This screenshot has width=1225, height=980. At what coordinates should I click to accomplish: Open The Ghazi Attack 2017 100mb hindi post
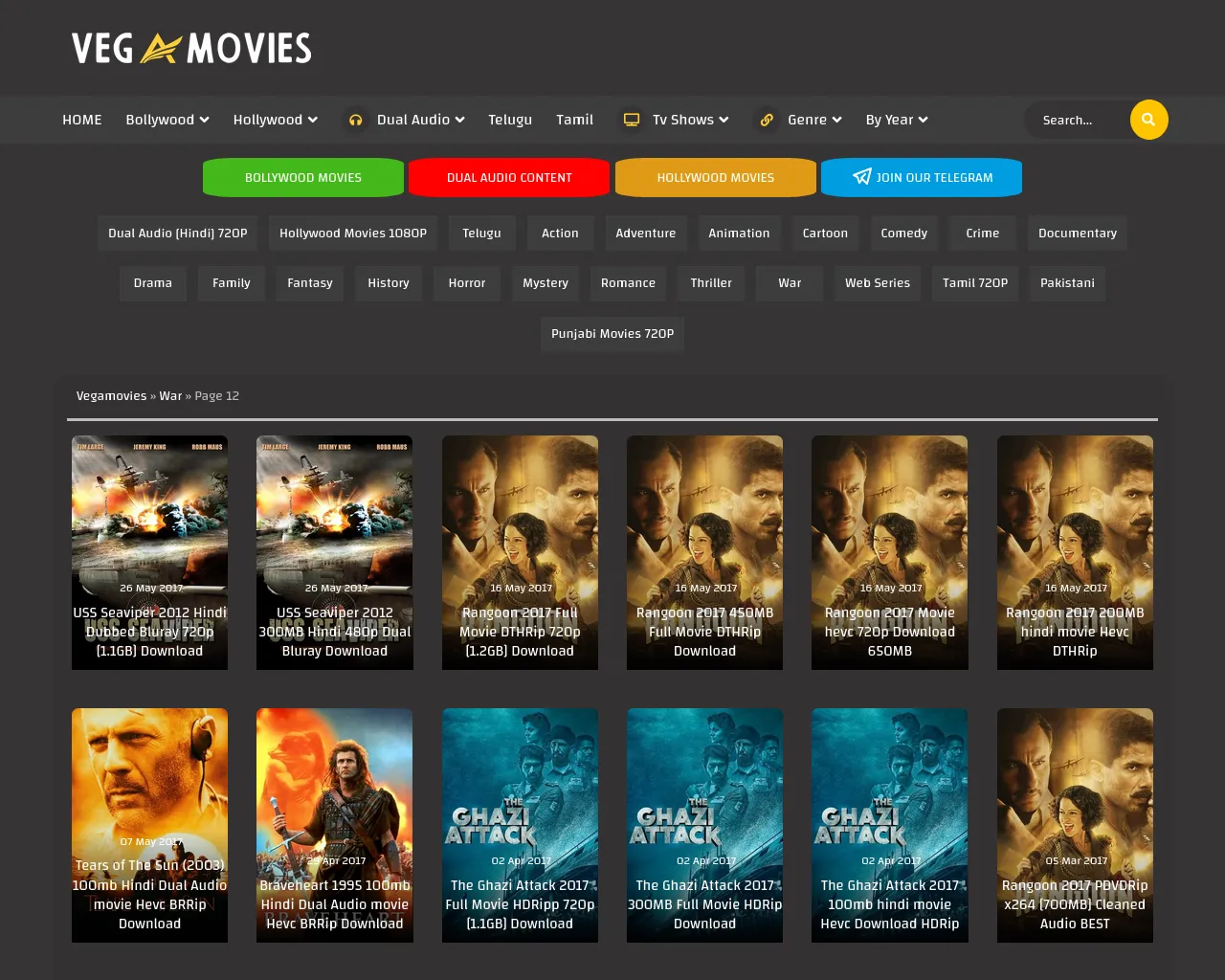pyautogui.click(x=890, y=825)
